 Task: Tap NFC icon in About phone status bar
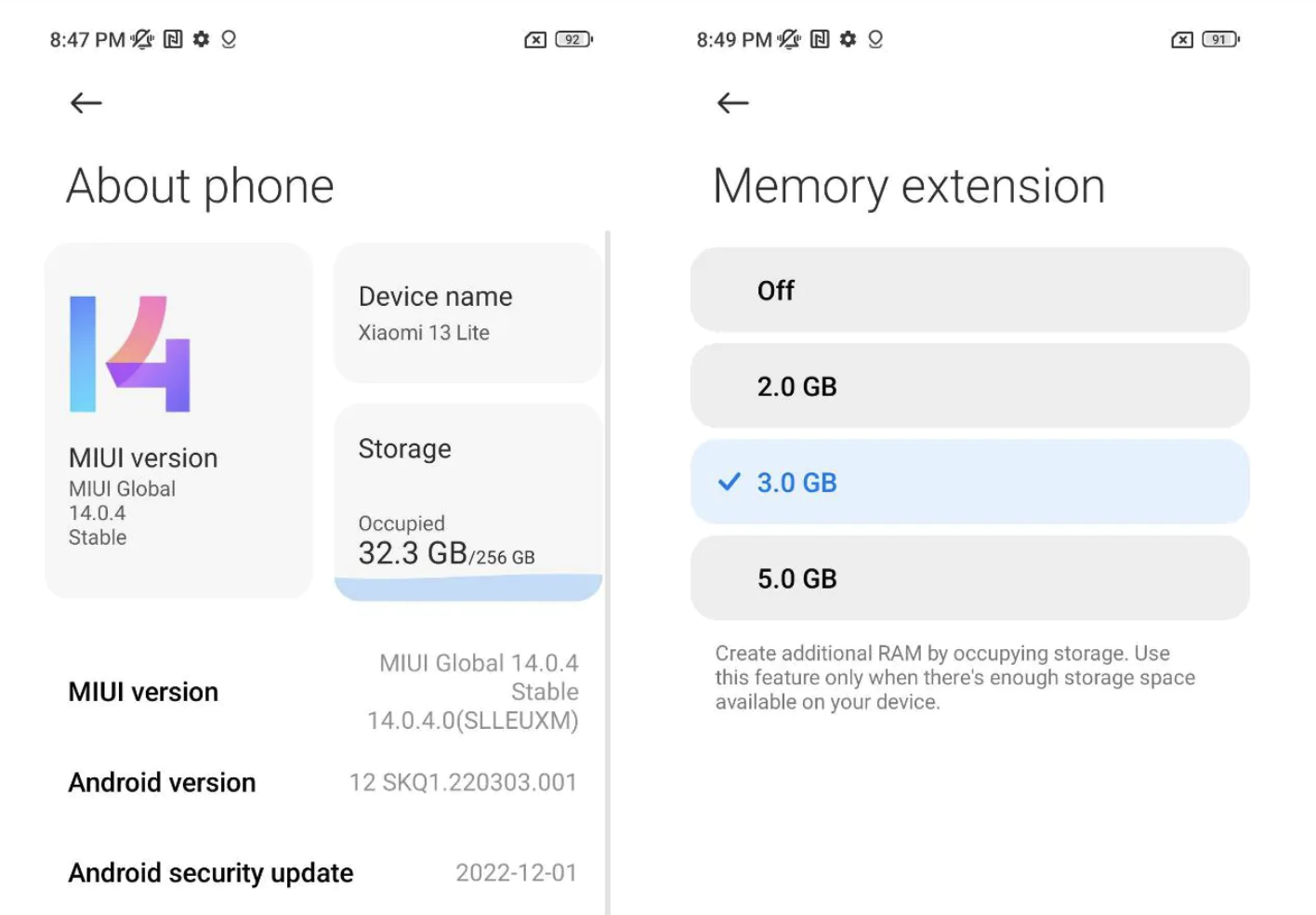[x=173, y=39]
